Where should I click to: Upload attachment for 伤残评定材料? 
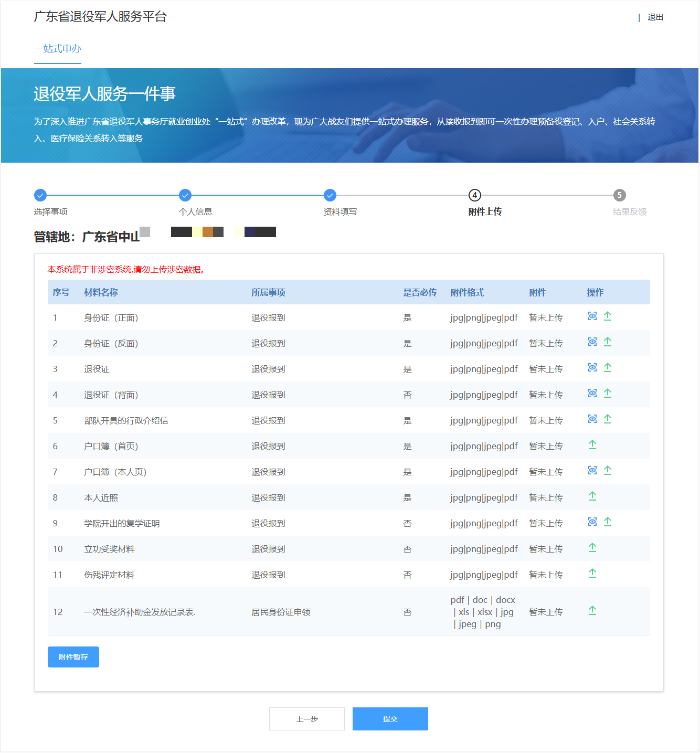(x=592, y=573)
